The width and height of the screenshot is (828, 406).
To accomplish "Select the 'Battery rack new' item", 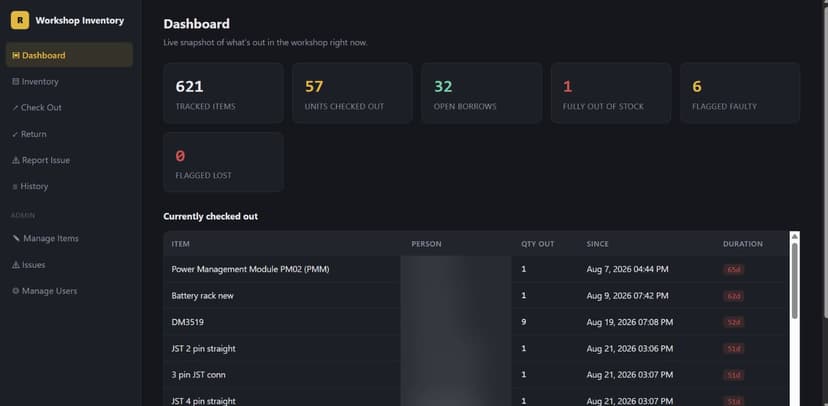I will point(202,296).
